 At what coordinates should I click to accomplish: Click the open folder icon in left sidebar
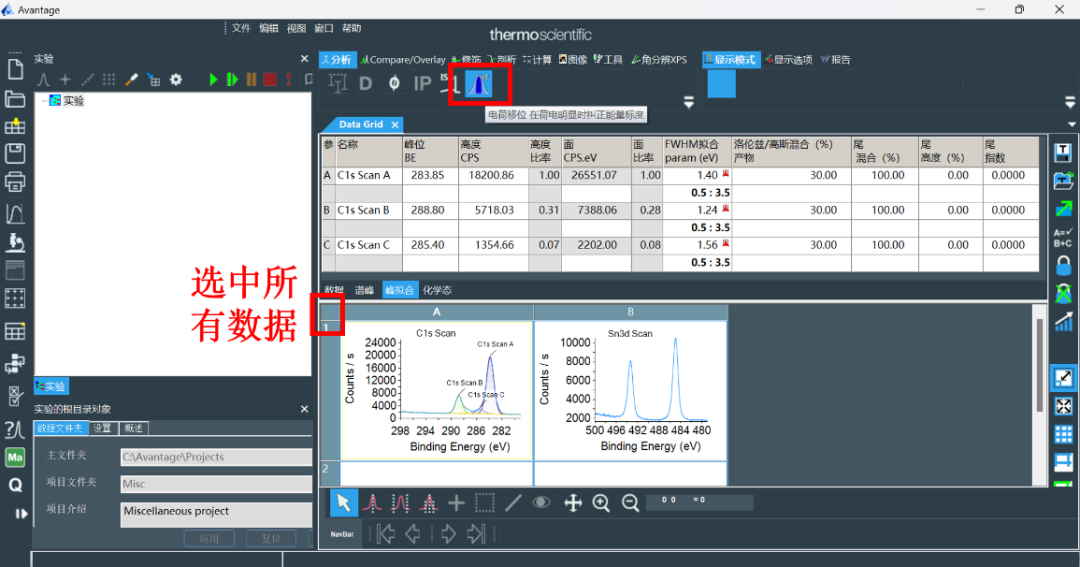(x=15, y=99)
